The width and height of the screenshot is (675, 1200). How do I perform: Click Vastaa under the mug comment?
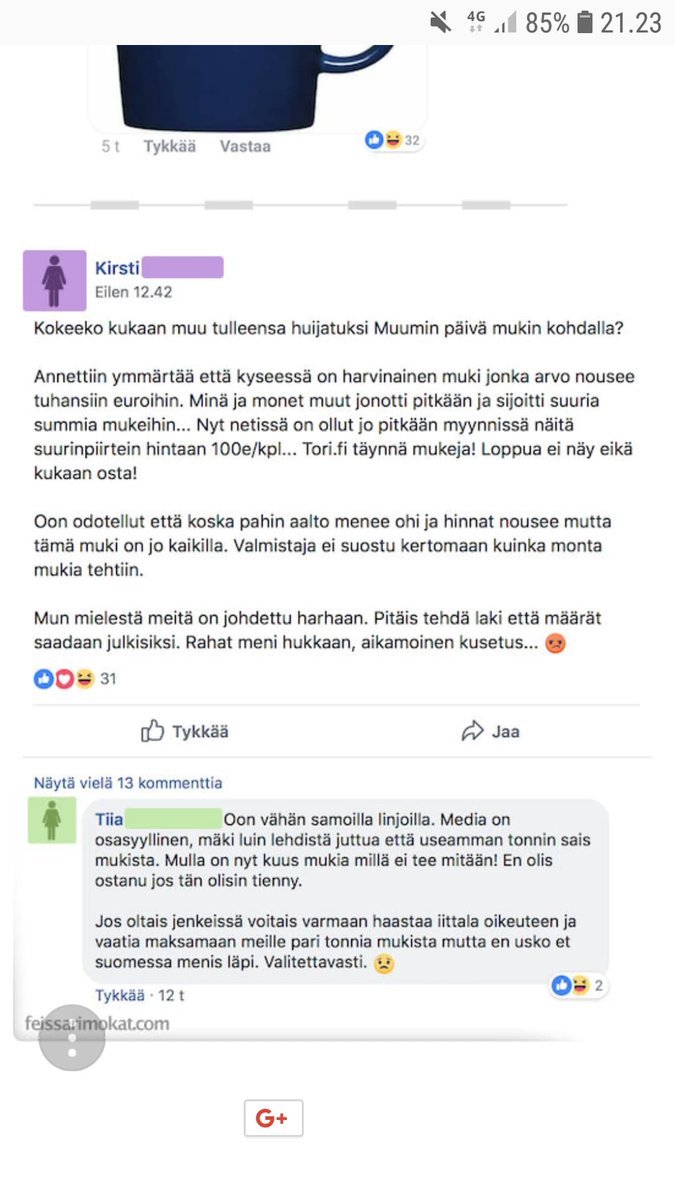tap(245, 146)
